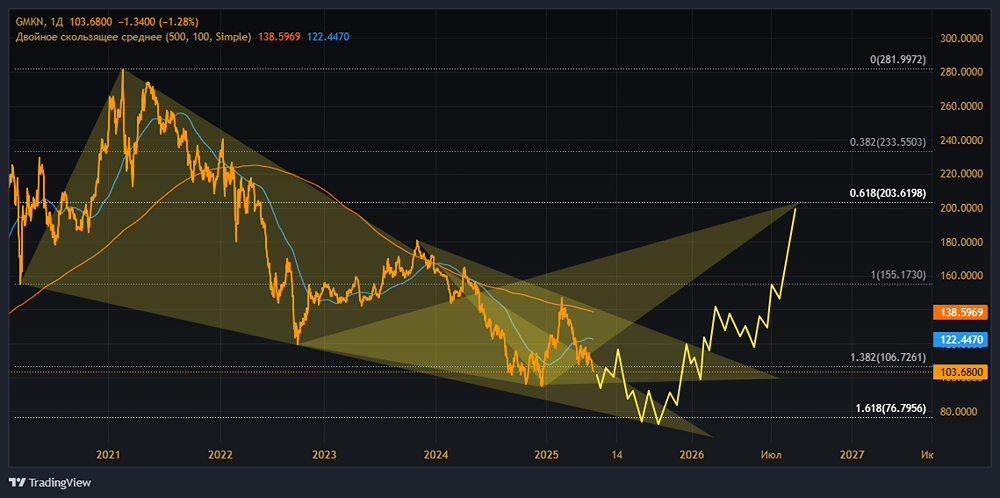Click the 2027 label on time axis
This screenshot has height=498, width=1000.
pyautogui.click(x=852, y=455)
